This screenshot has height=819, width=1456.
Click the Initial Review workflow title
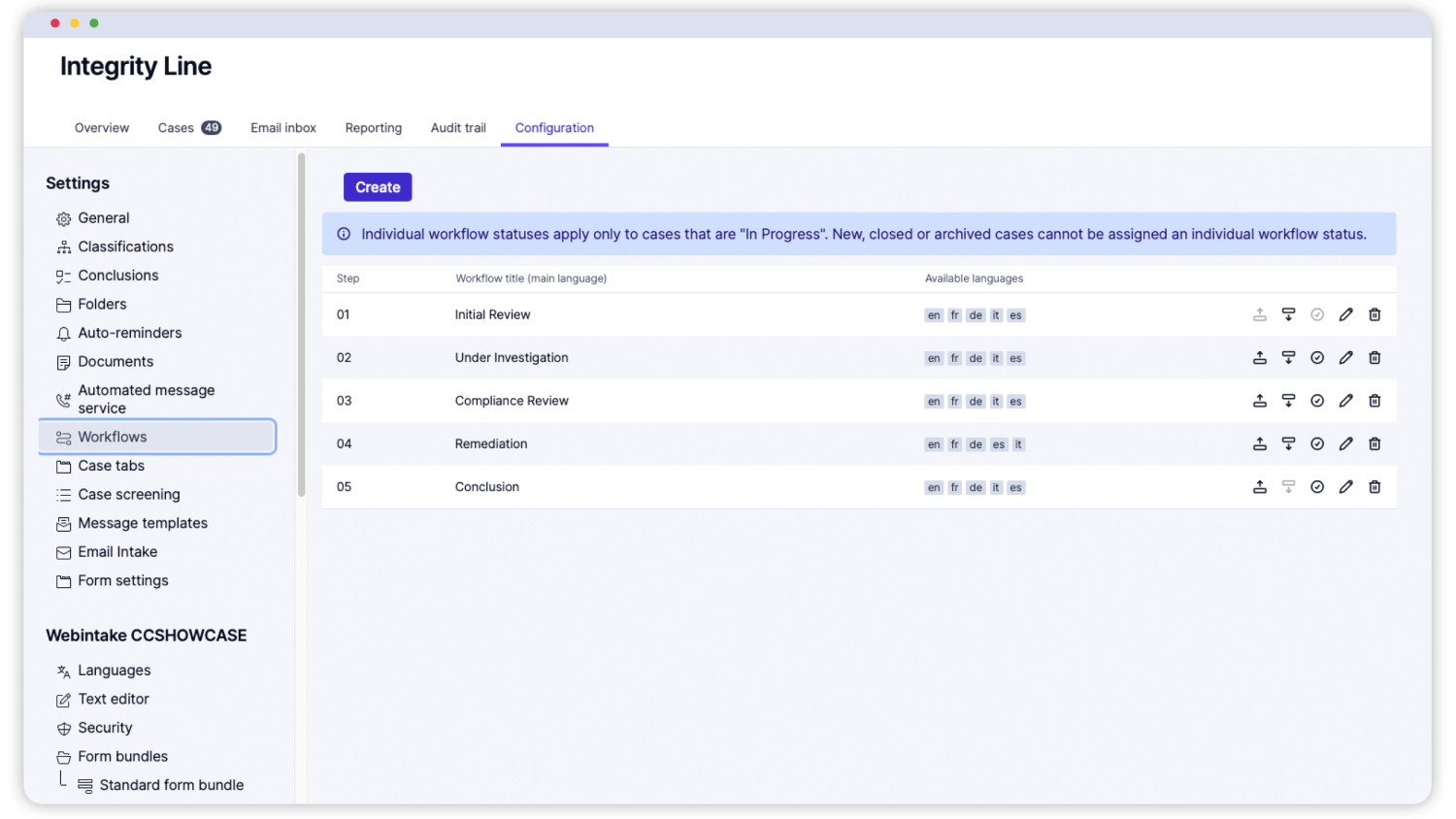492,314
